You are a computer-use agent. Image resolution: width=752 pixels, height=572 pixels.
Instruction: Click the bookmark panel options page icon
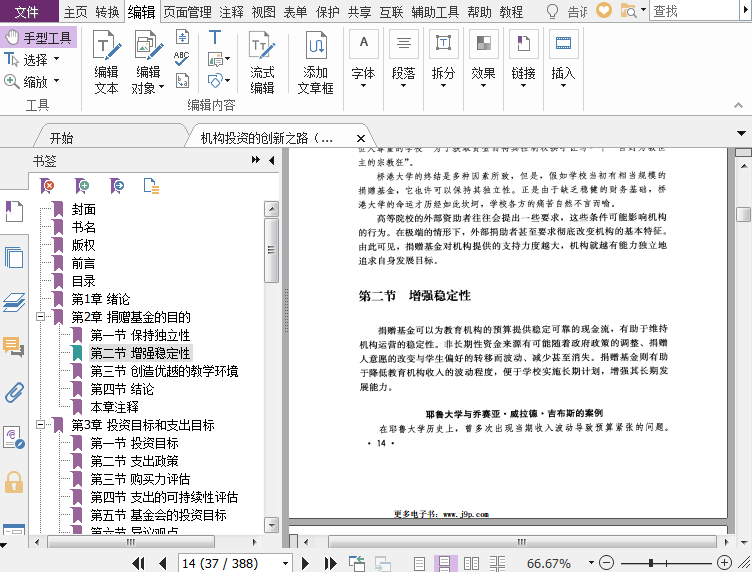tap(151, 186)
